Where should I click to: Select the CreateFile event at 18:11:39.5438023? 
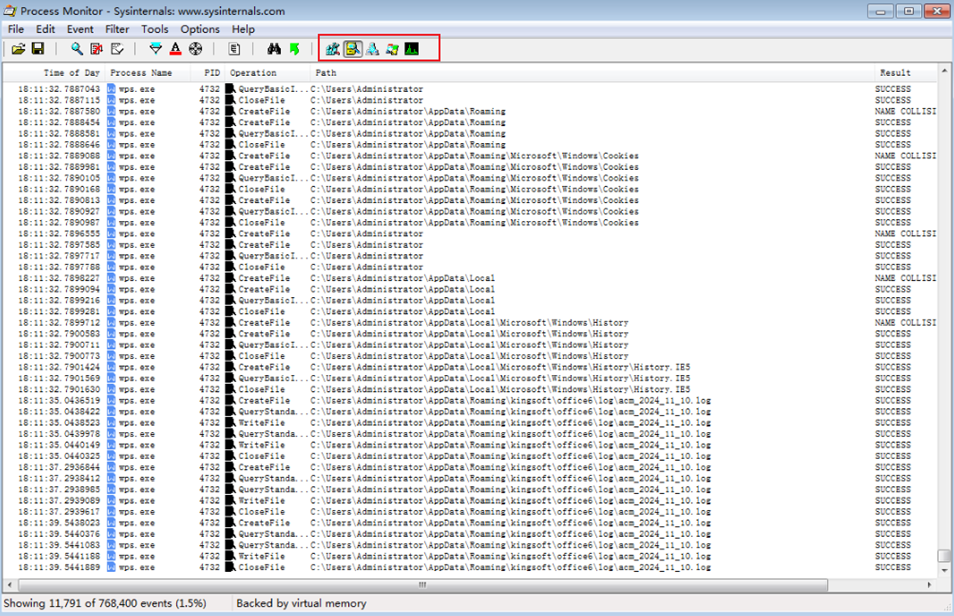[470, 523]
